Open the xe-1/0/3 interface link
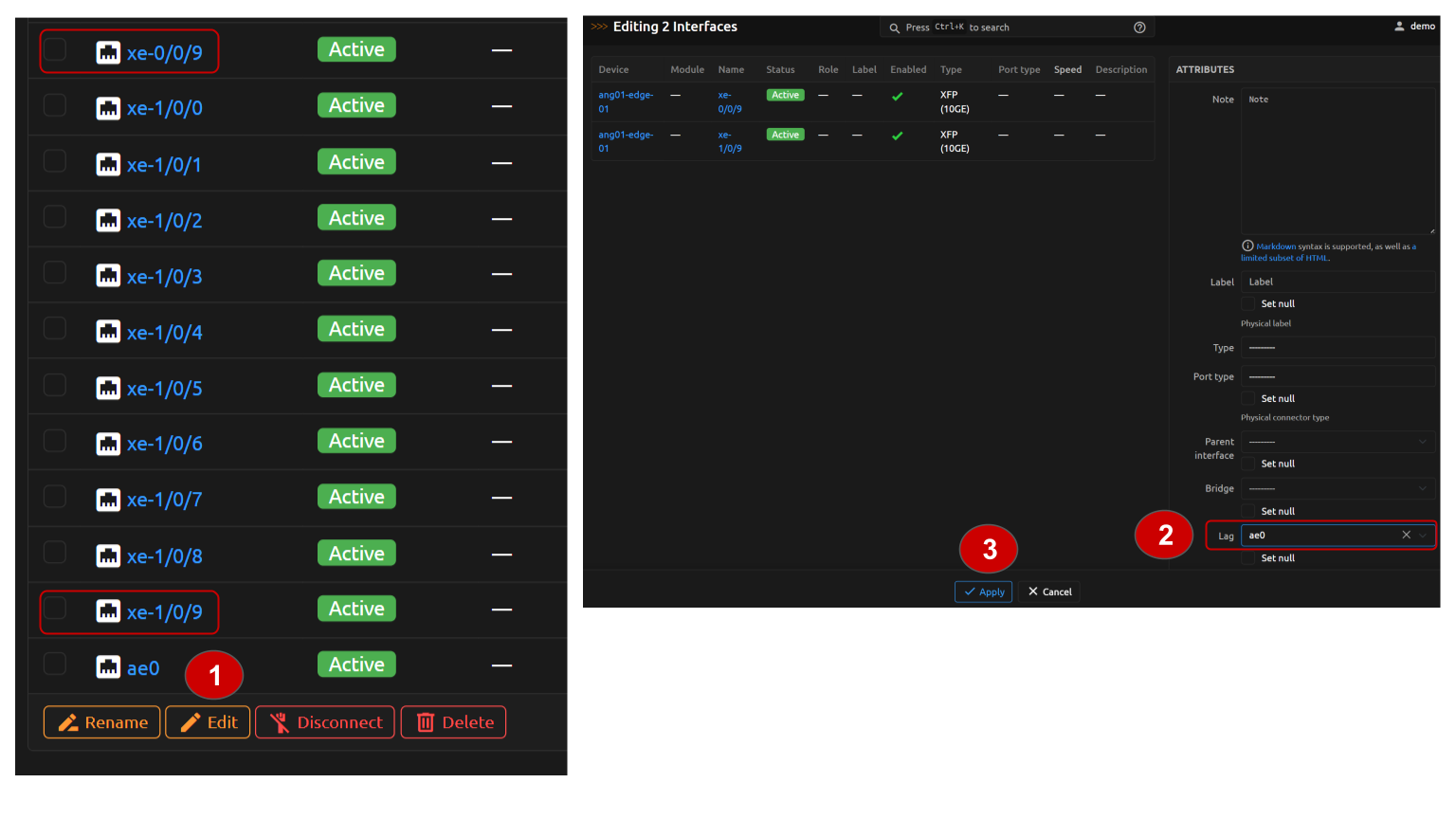The height and width of the screenshot is (819, 1456). coord(164,277)
